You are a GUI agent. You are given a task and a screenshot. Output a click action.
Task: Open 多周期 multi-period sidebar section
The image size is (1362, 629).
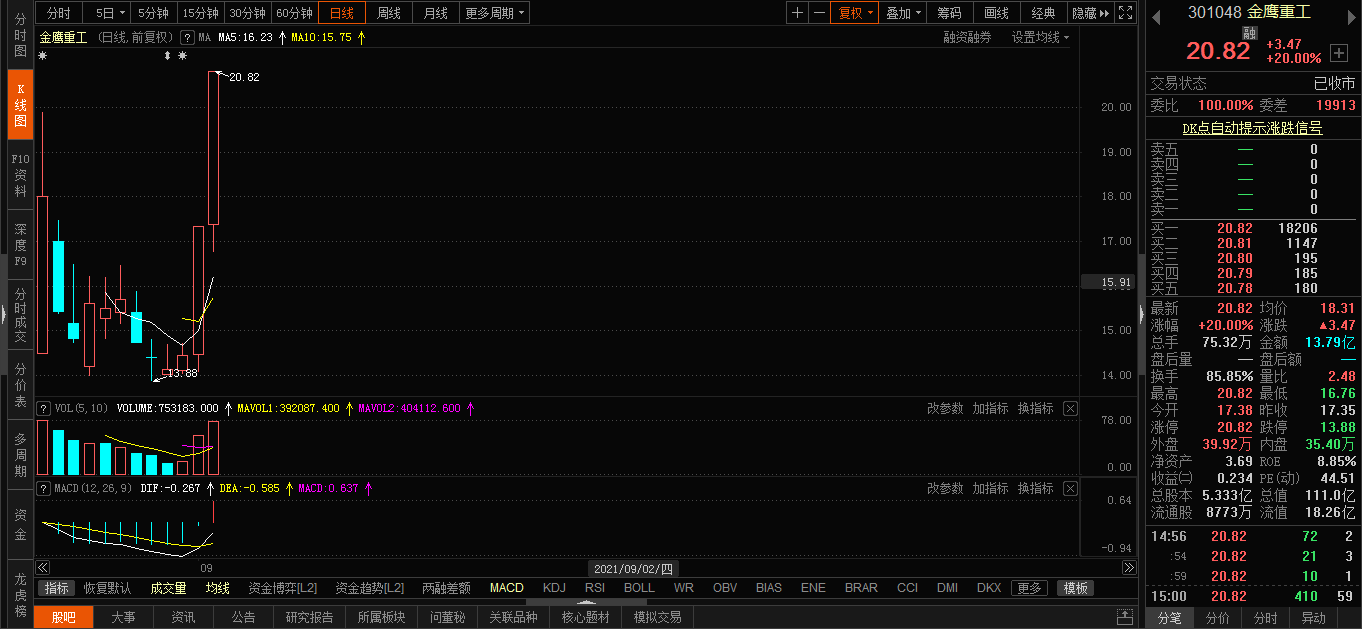[20, 455]
